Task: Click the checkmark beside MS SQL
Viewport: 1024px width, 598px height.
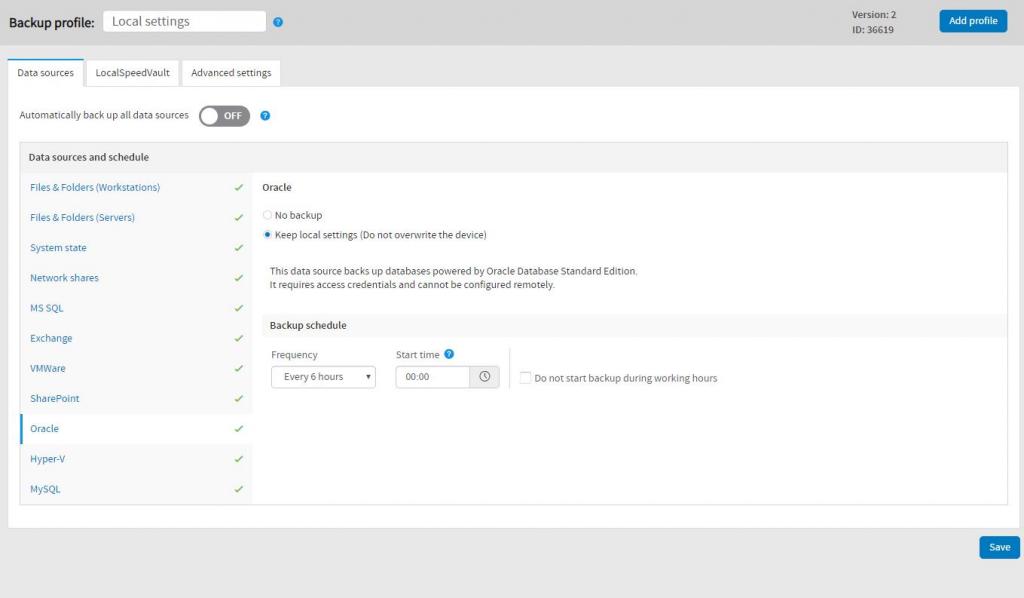Action: click(x=238, y=308)
